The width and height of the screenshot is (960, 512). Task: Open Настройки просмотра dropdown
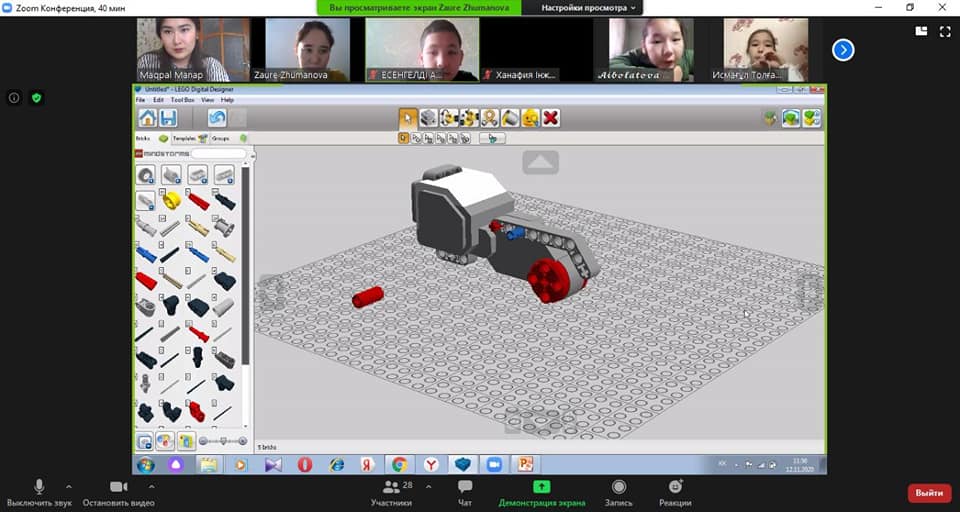pos(589,8)
